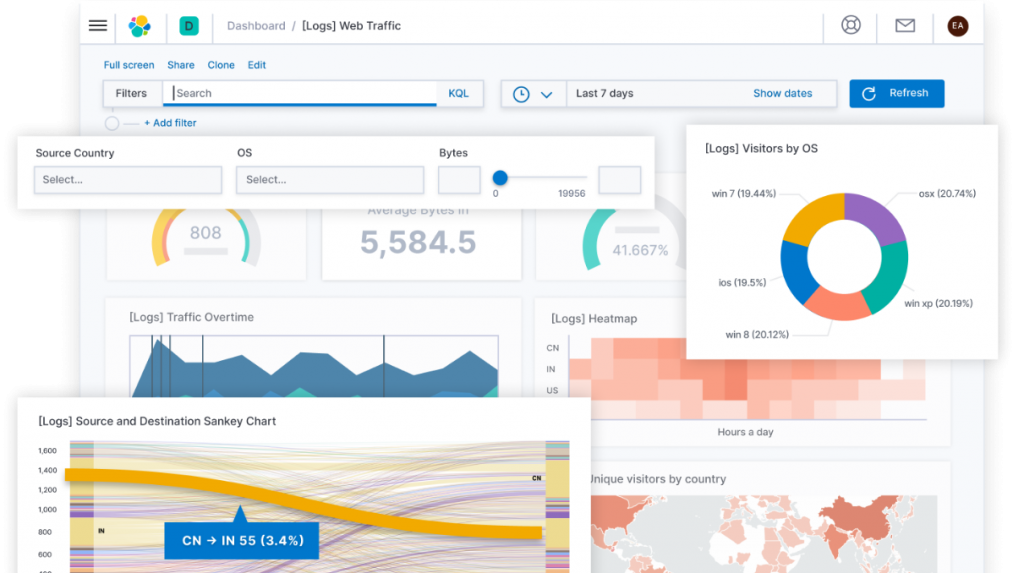Click Last 7 days time range
The image size is (1024, 573).
click(x=605, y=93)
